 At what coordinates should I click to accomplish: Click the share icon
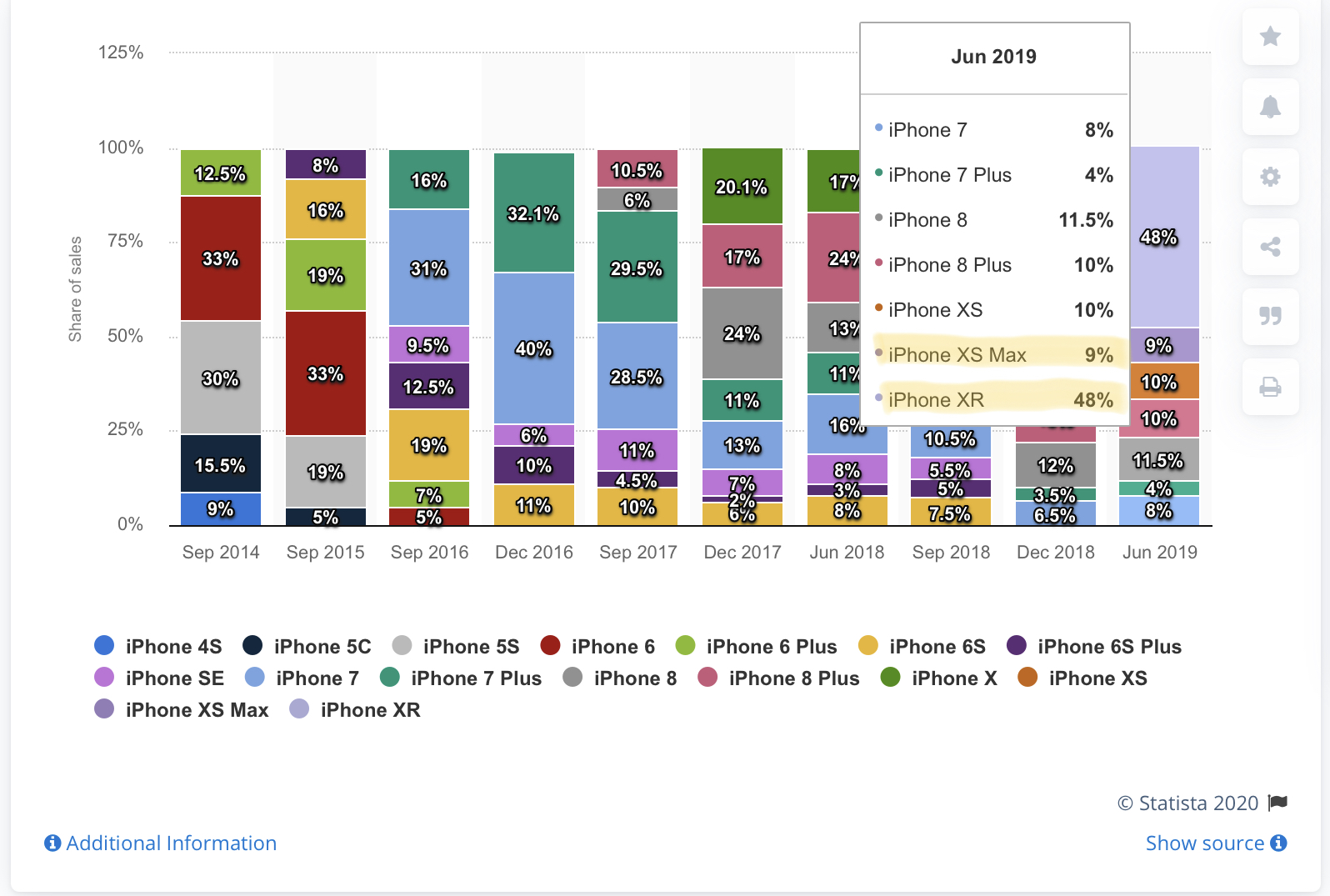point(1270,247)
